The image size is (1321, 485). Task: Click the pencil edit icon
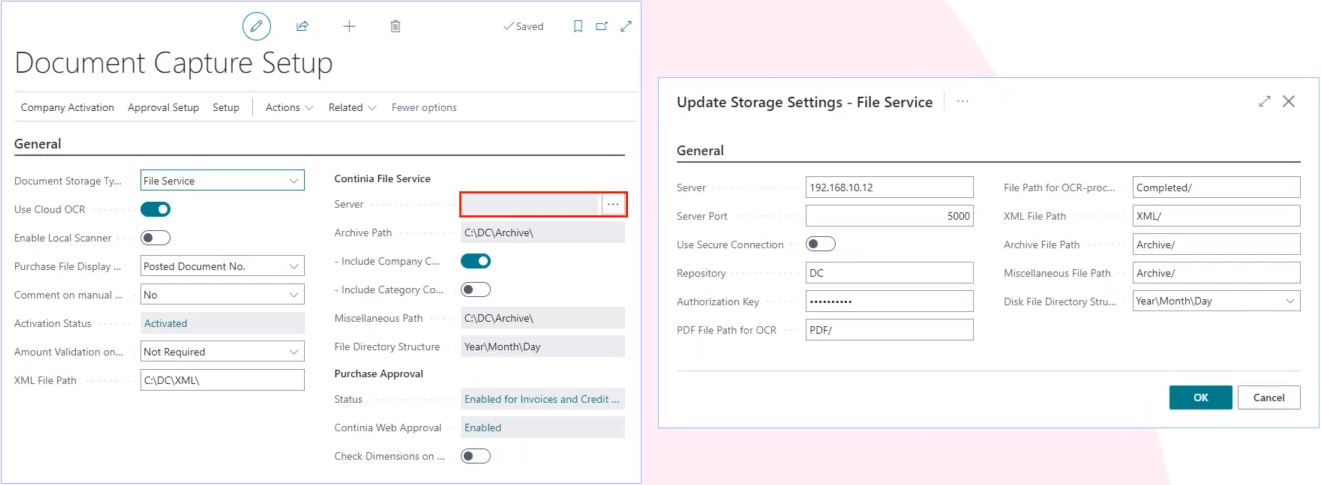pyautogui.click(x=256, y=26)
